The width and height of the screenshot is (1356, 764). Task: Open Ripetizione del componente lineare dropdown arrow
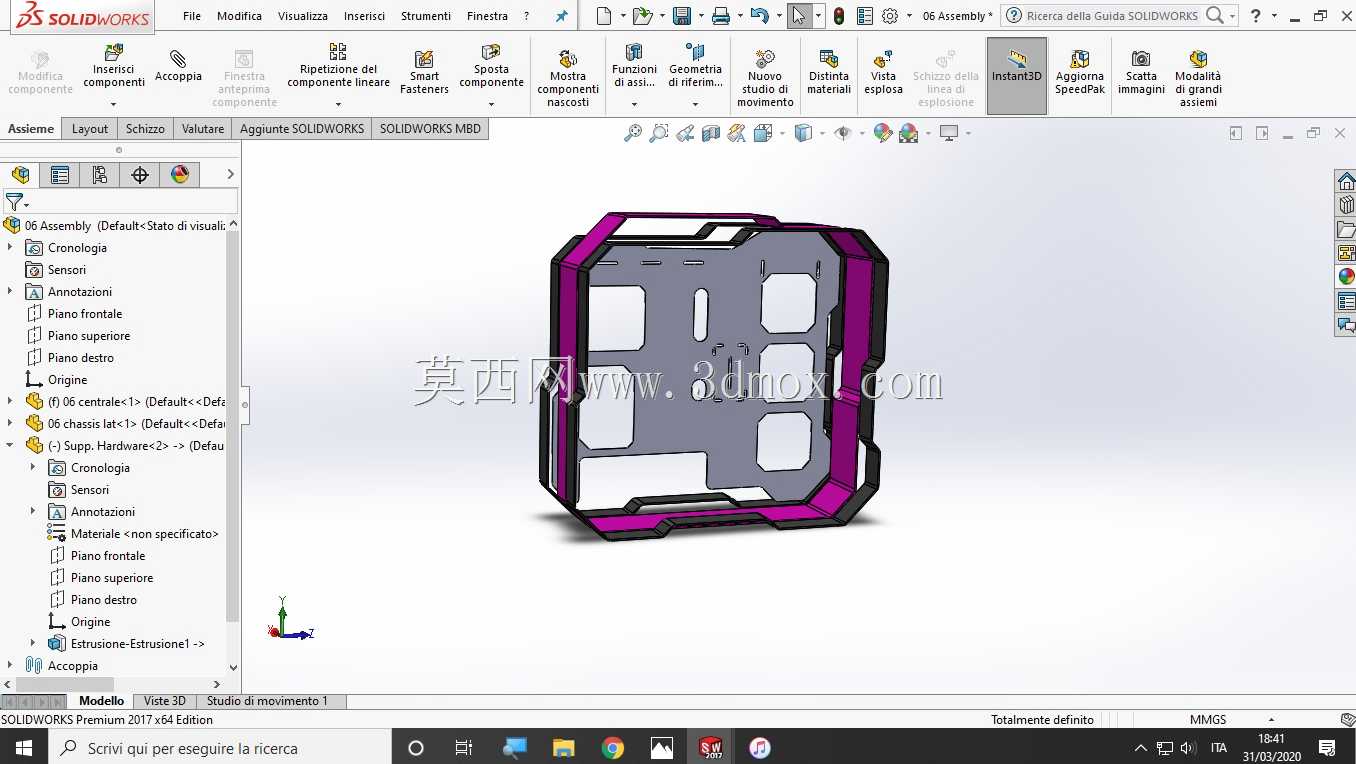pos(338,104)
